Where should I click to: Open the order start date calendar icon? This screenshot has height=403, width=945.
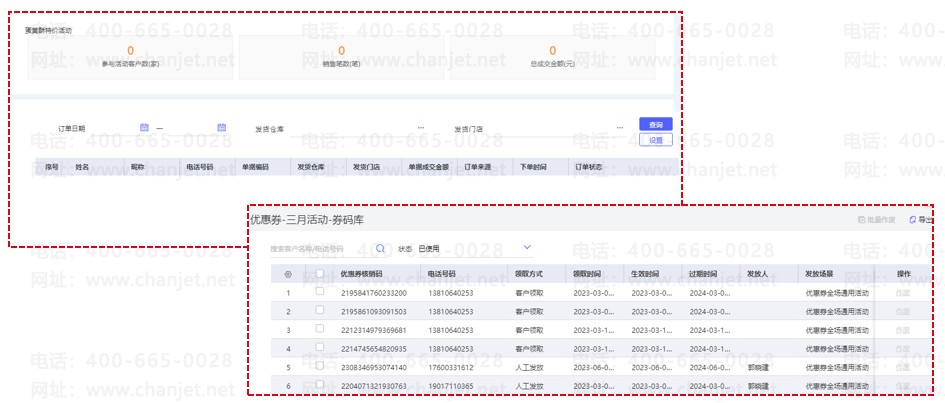pyautogui.click(x=144, y=127)
